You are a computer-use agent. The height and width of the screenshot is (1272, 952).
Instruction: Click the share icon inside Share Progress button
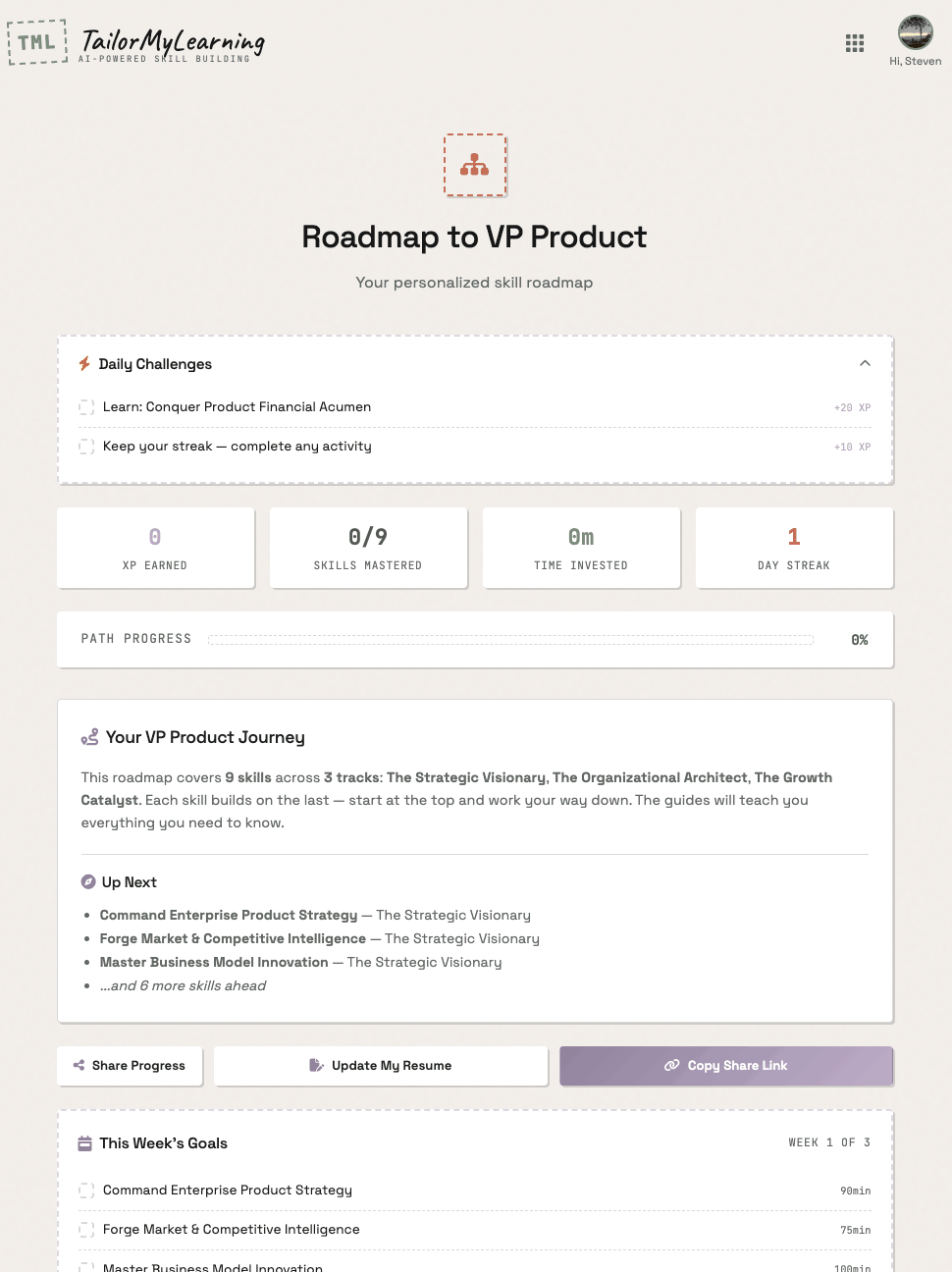point(79,1065)
